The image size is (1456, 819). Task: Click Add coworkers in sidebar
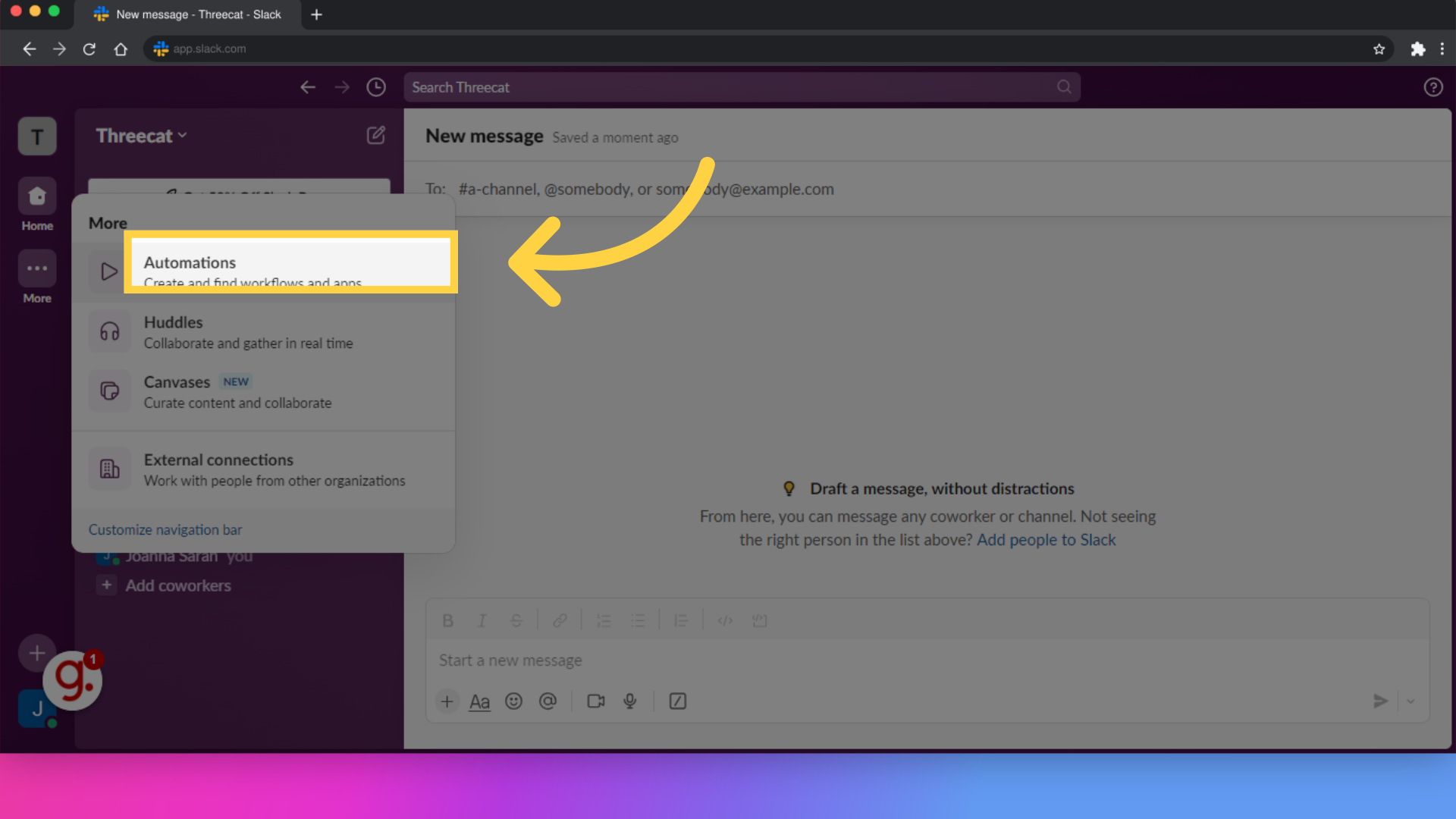178,585
